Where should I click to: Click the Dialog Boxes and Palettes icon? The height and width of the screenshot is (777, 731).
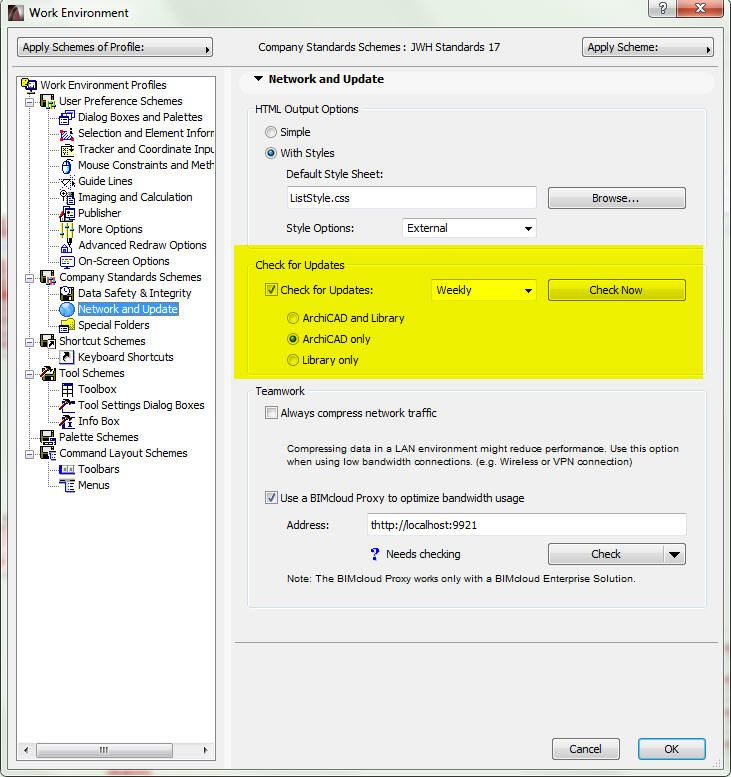tap(66, 117)
